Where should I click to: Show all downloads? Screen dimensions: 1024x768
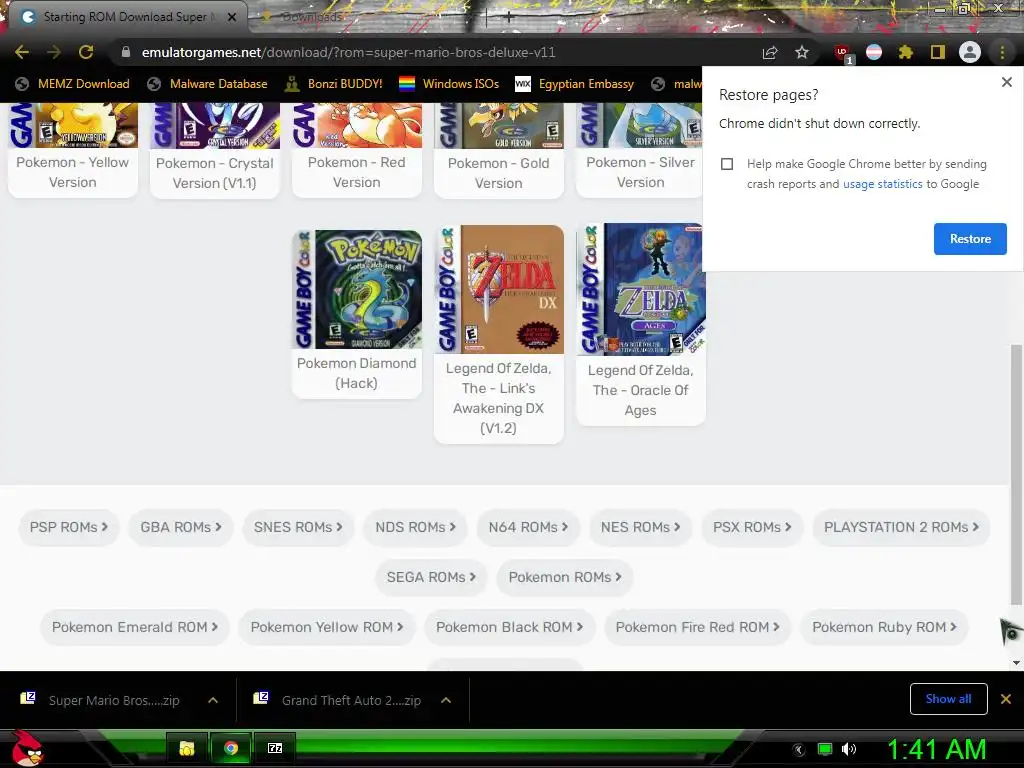[948, 699]
